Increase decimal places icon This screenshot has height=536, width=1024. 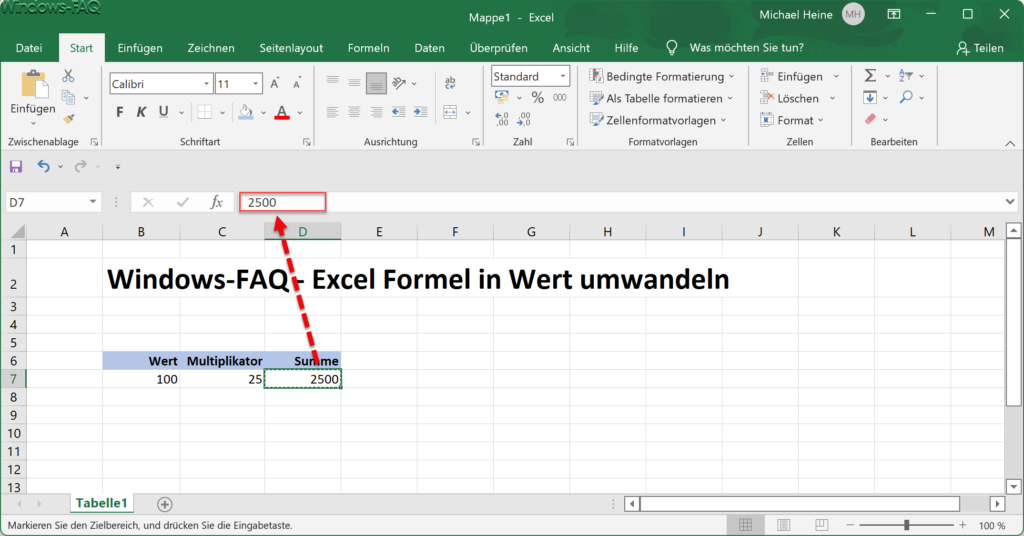coord(502,119)
